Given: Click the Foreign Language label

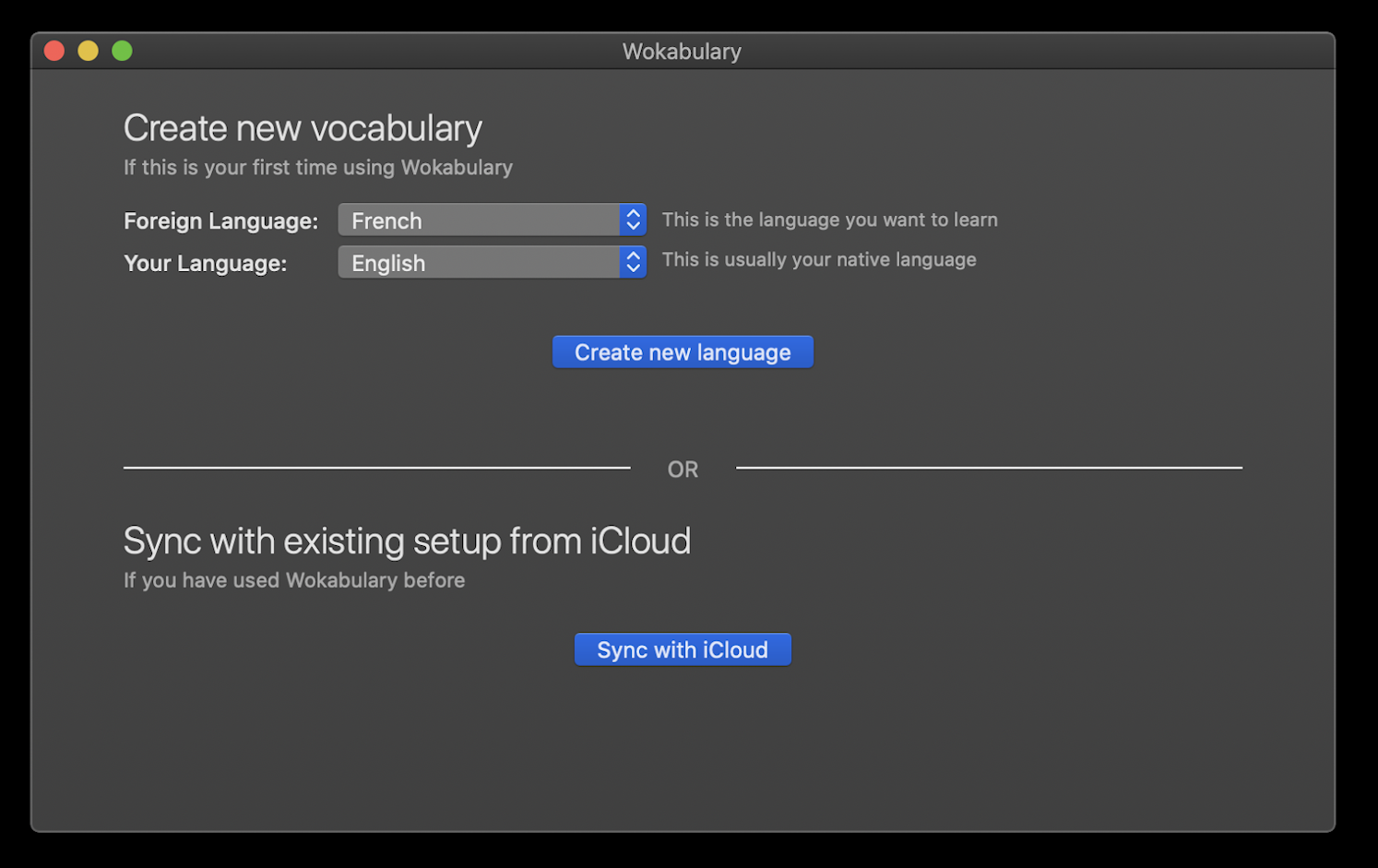Looking at the screenshot, I should pyautogui.click(x=220, y=220).
